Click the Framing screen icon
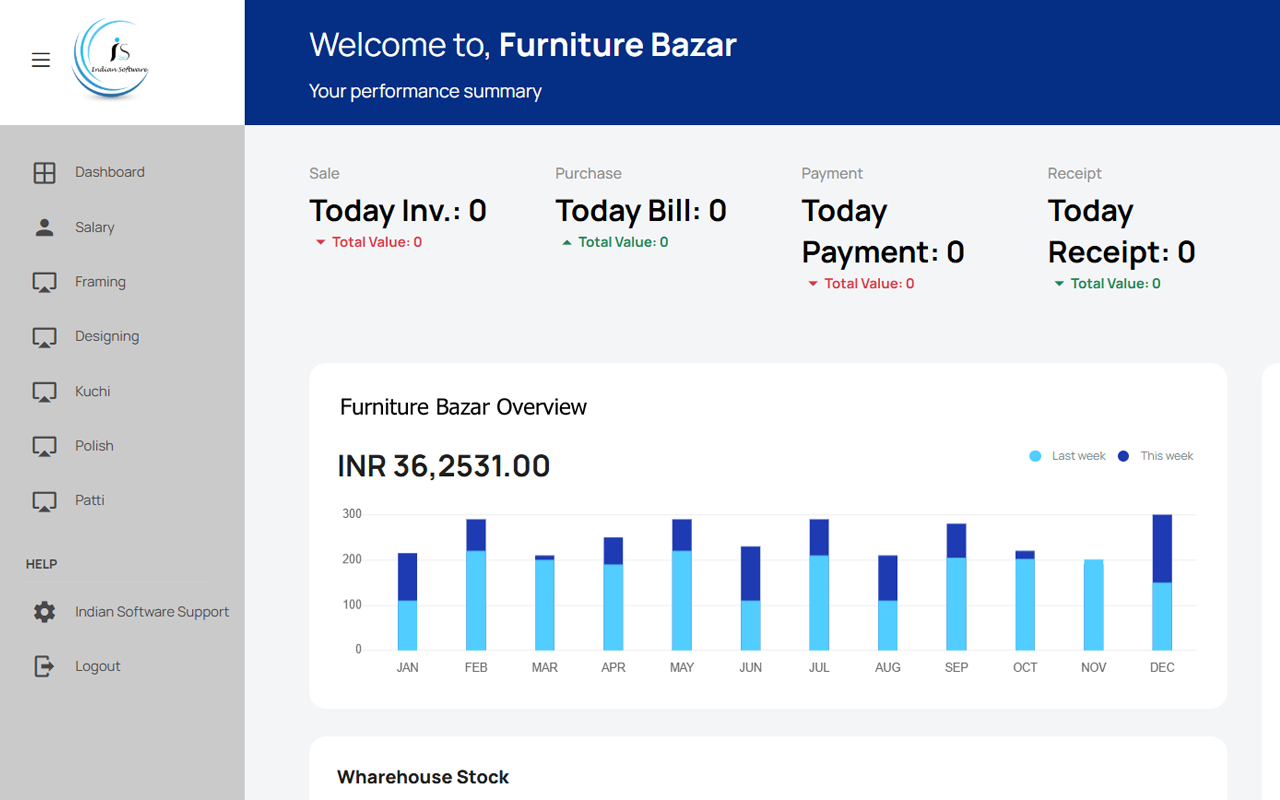Viewport: 1280px width, 800px height. (44, 283)
